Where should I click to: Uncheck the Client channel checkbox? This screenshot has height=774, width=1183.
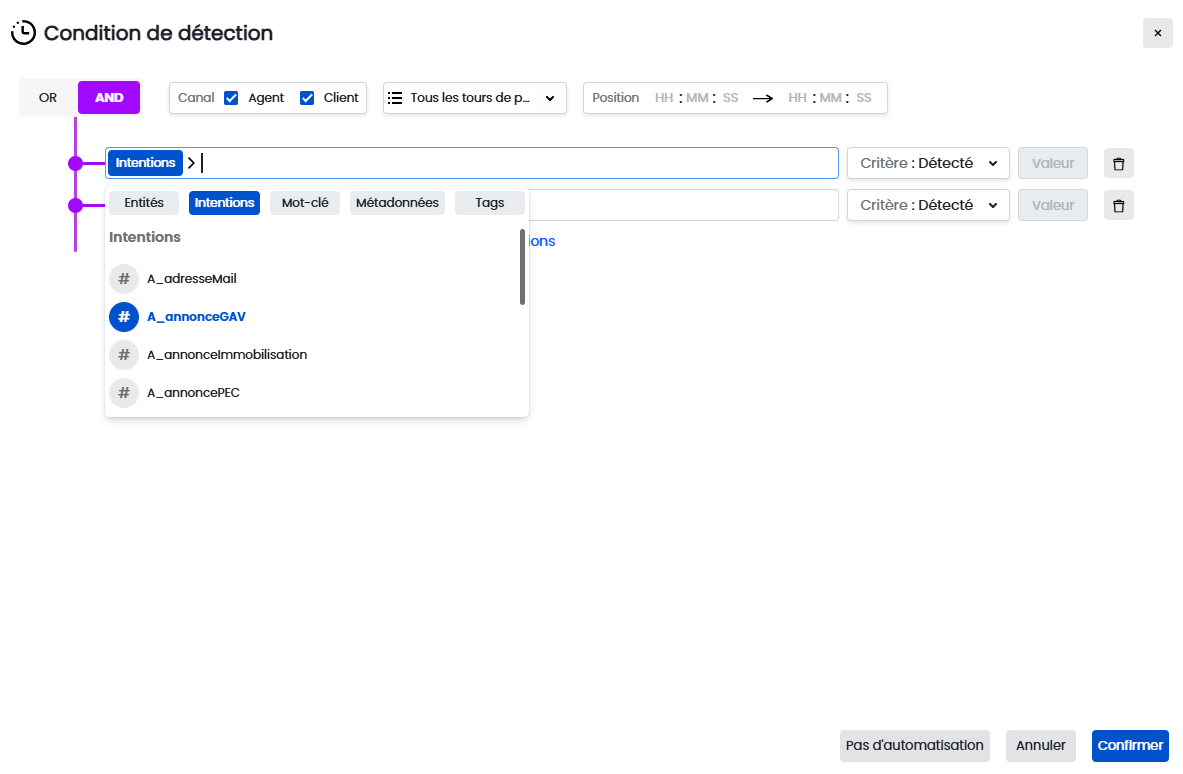[308, 98]
